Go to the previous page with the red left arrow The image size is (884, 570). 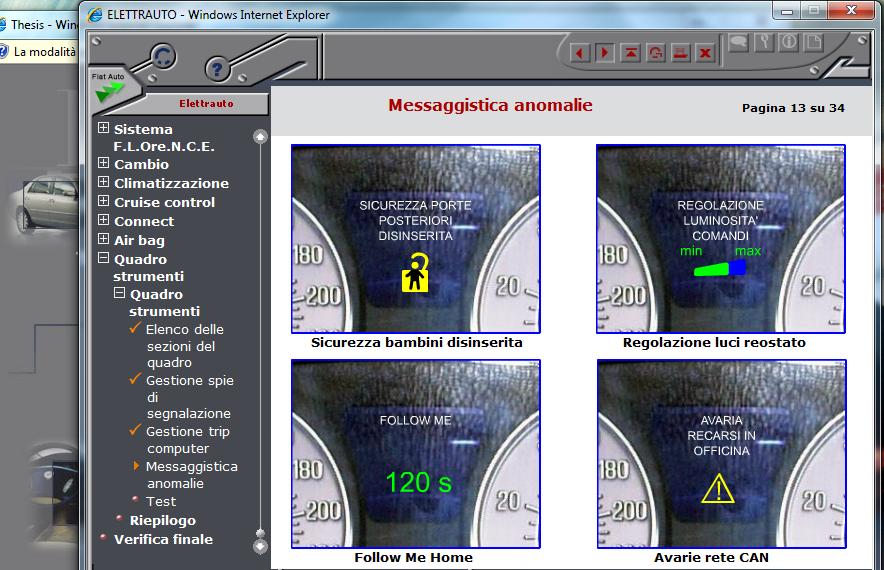[580, 54]
